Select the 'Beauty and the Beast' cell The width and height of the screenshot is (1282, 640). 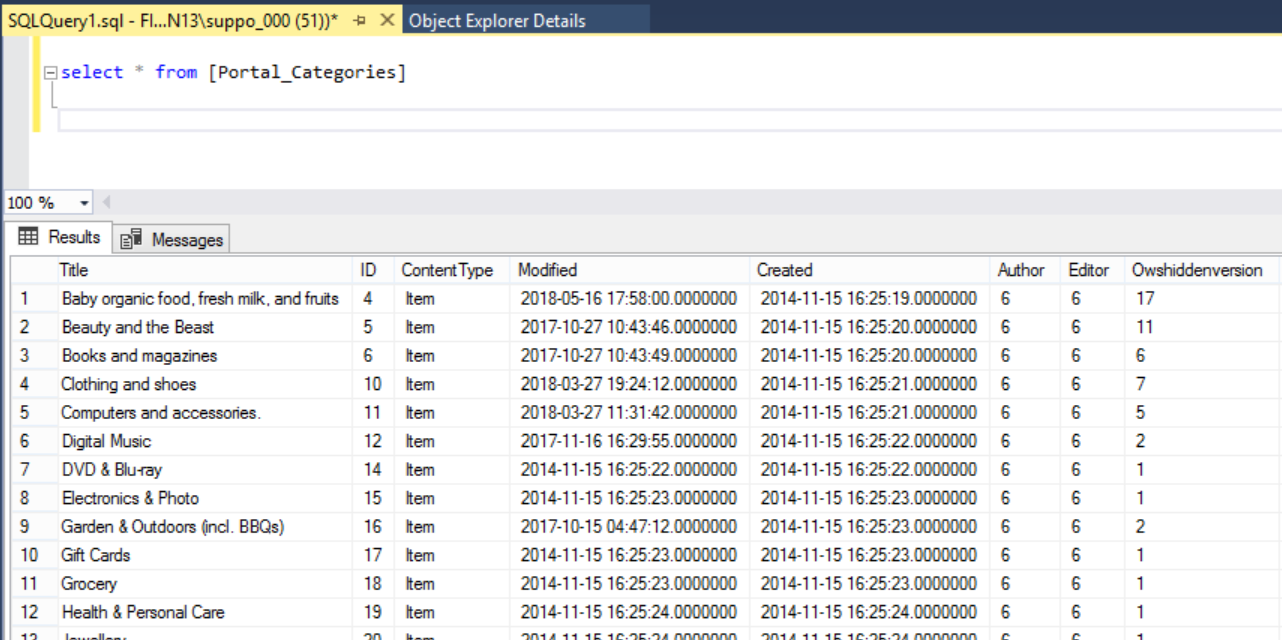pyautogui.click(x=204, y=327)
